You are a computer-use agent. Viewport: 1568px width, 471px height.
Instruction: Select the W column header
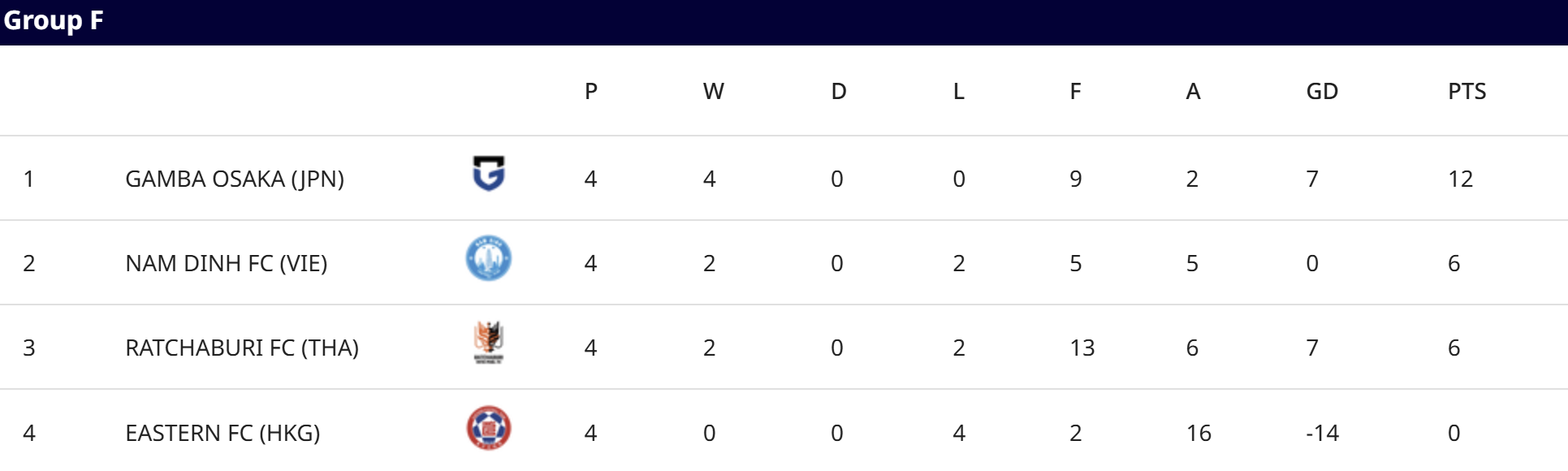click(713, 91)
